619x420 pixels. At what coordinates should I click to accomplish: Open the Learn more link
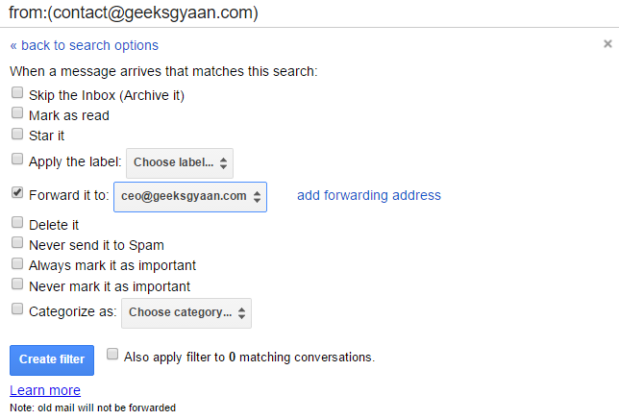coord(45,390)
